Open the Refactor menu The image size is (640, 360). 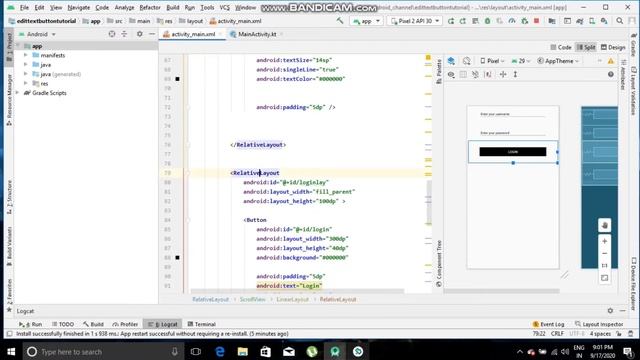tap(150, 7)
